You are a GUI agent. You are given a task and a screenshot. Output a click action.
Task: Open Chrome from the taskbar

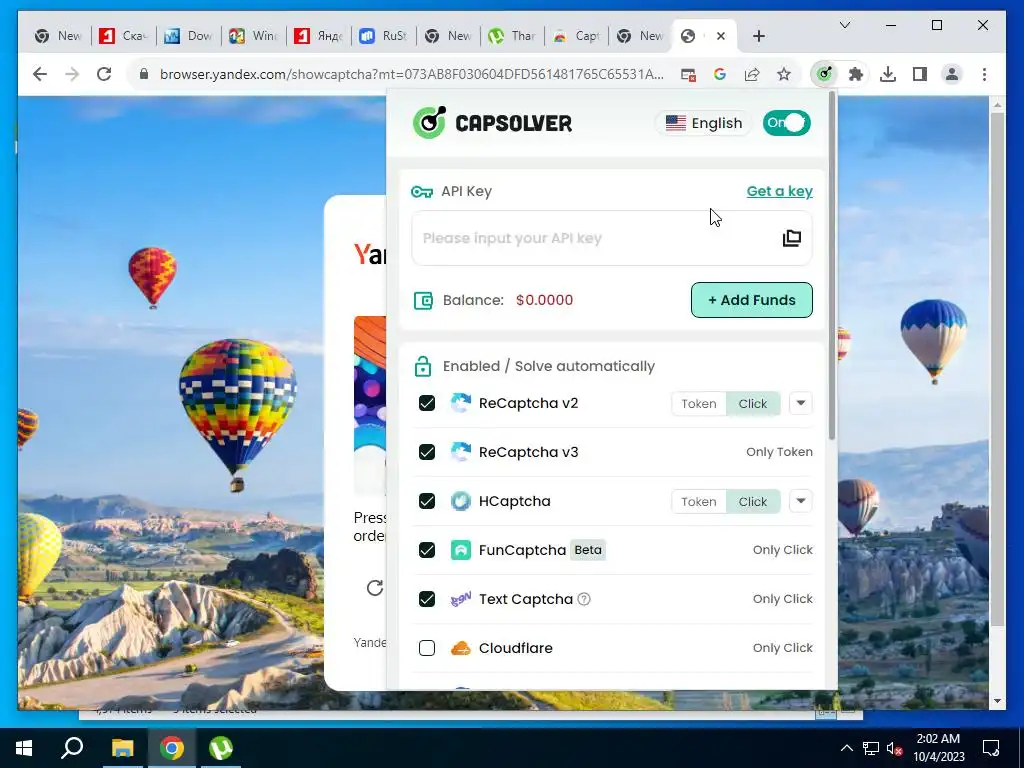click(172, 748)
